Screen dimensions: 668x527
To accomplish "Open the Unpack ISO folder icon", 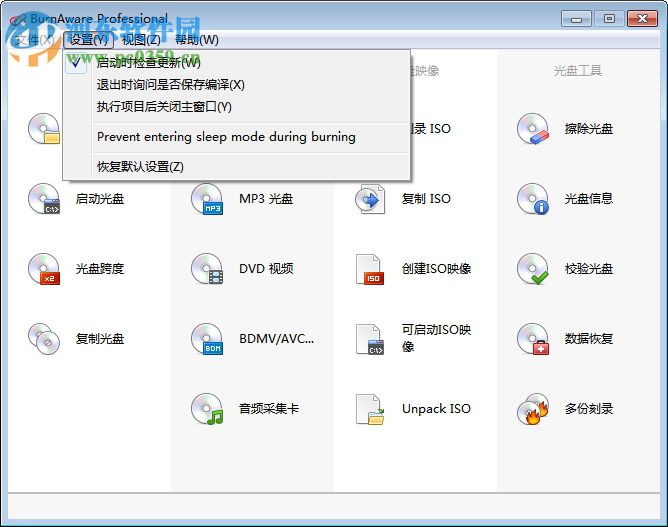I will [370, 409].
